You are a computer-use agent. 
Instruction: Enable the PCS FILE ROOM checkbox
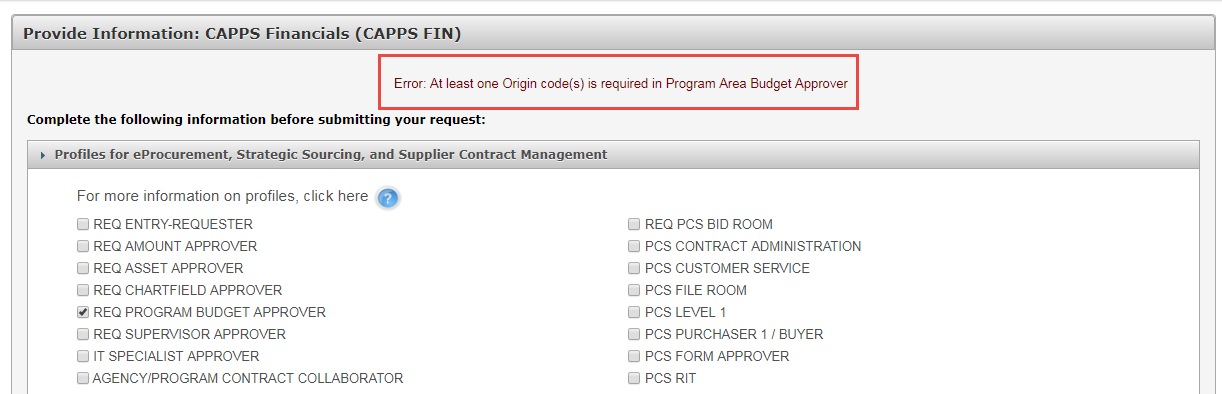point(634,291)
